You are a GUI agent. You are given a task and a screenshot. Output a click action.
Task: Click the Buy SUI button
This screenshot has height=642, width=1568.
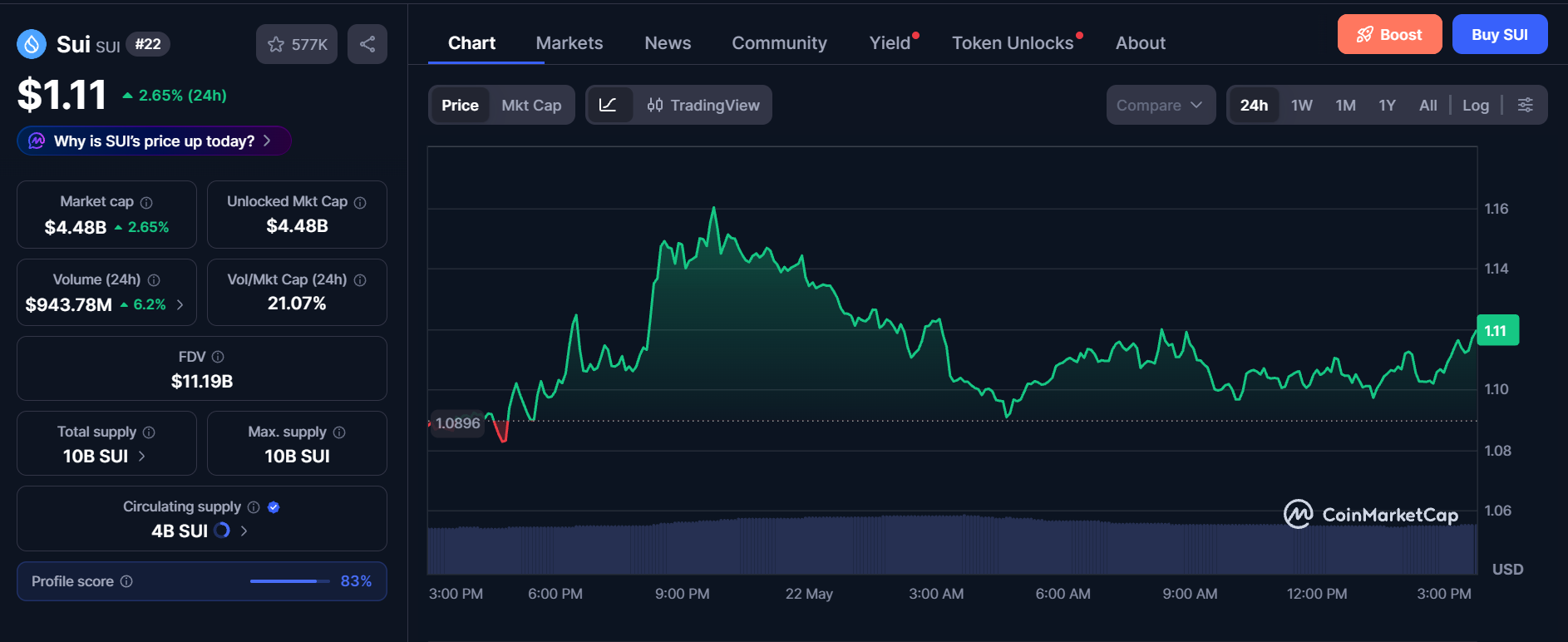pyautogui.click(x=1500, y=34)
